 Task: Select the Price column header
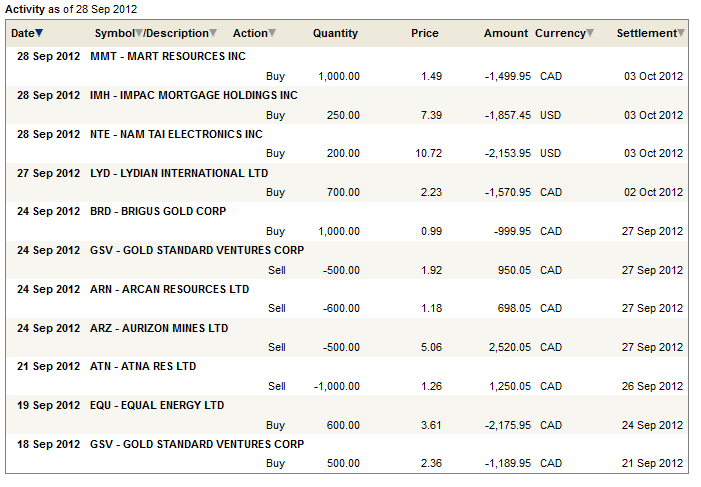tap(424, 33)
